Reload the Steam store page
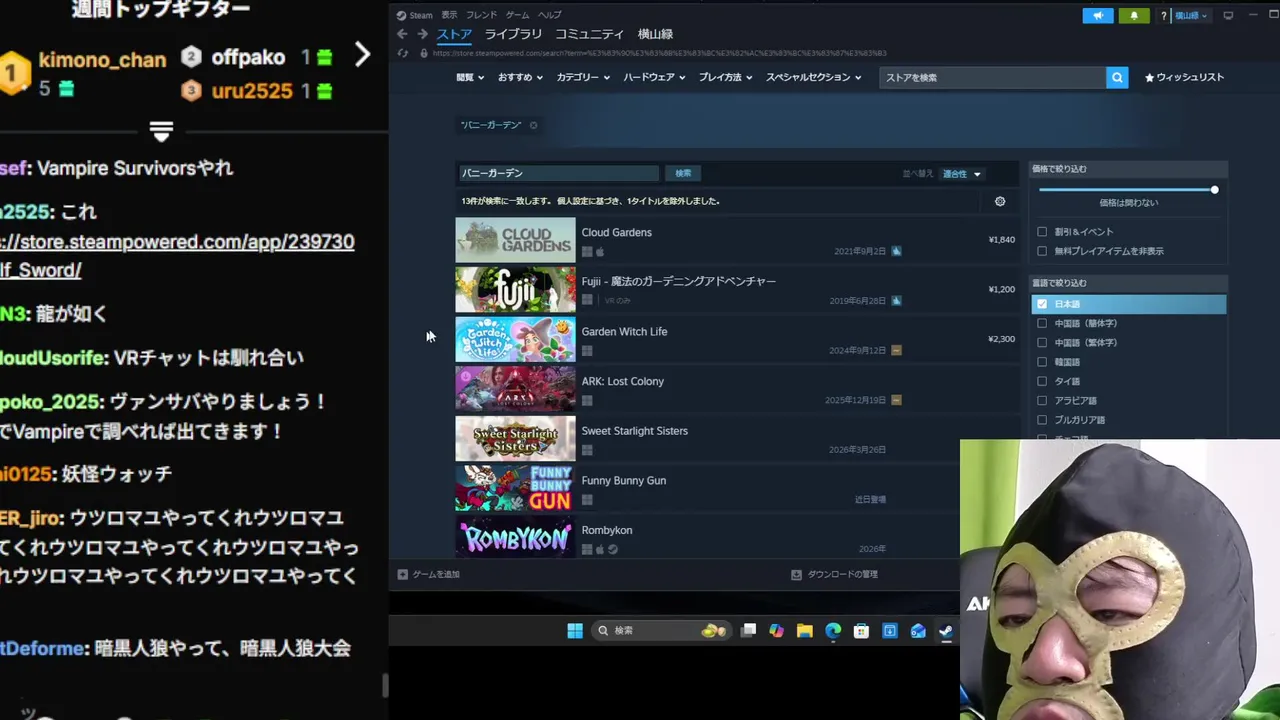1280x720 pixels. click(x=402, y=53)
